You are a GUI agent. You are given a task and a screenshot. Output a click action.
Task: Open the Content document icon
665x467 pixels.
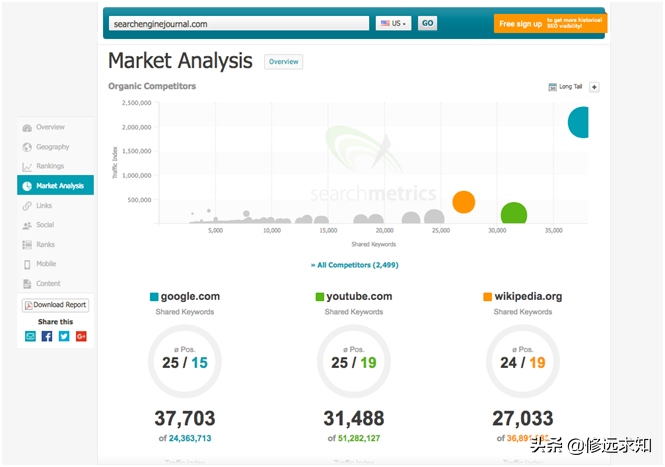[x=27, y=284]
